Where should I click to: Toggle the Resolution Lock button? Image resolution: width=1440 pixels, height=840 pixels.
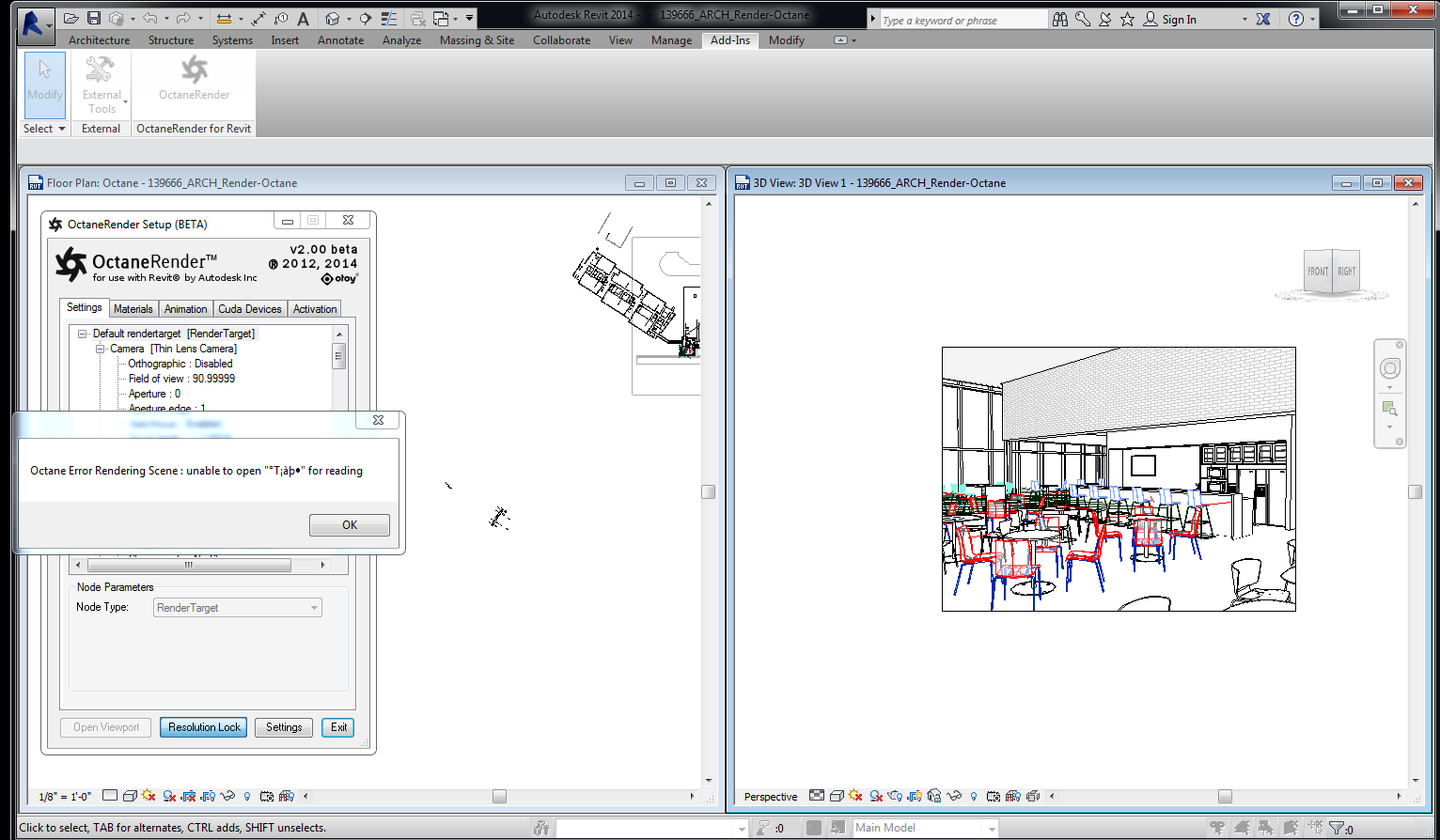pos(204,727)
